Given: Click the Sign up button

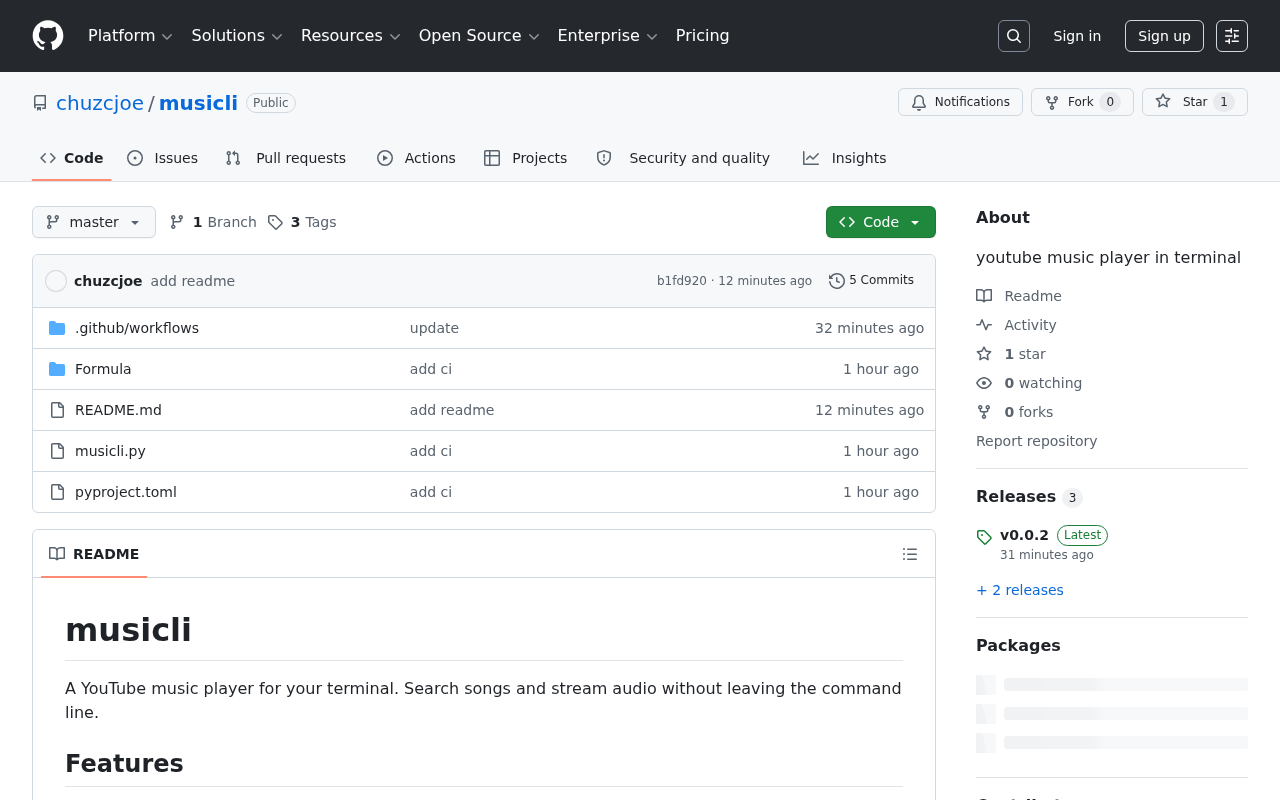Looking at the screenshot, I should click(x=1164, y=36).
